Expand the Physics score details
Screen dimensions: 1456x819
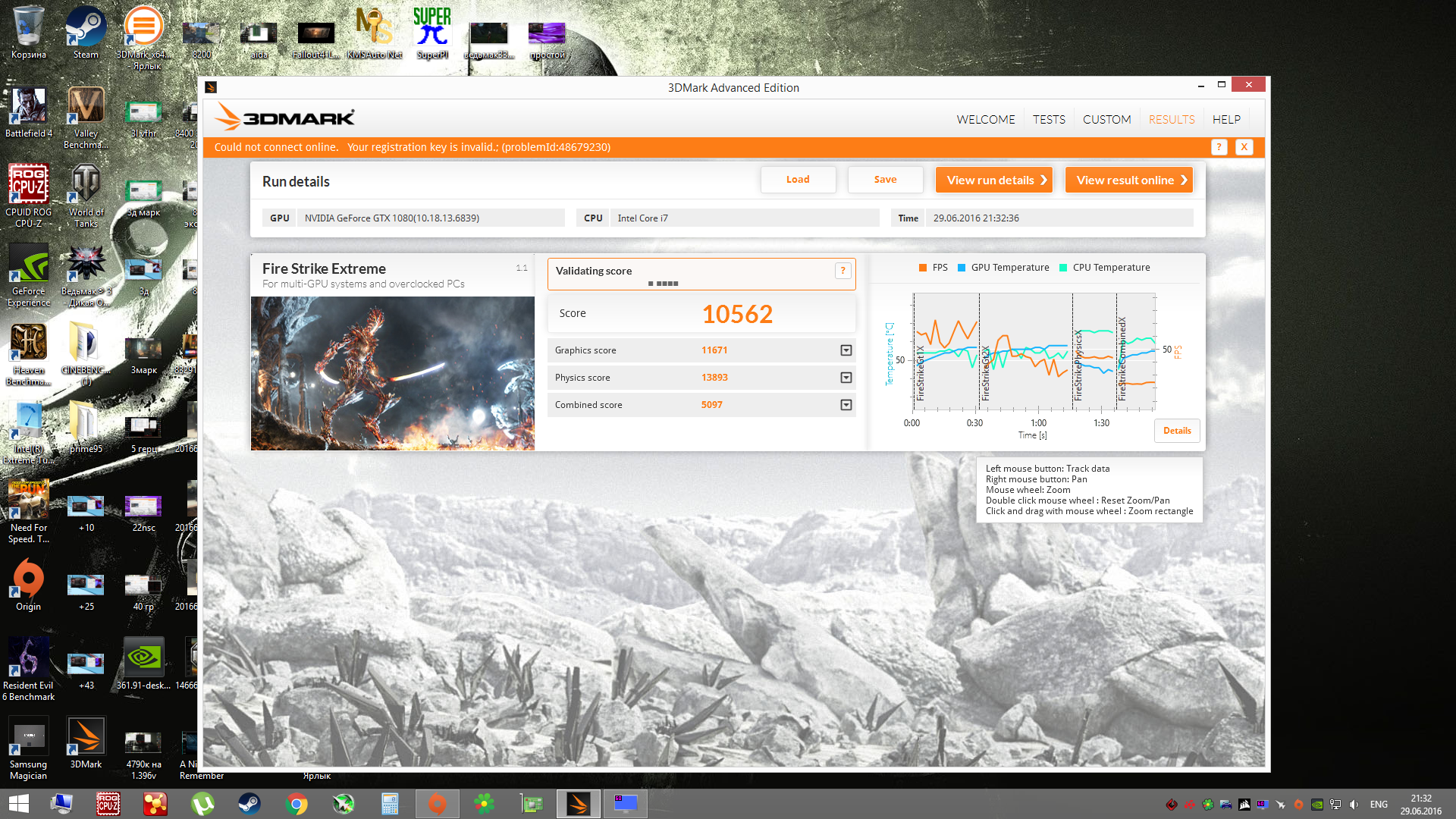click(x=846, y=378)
